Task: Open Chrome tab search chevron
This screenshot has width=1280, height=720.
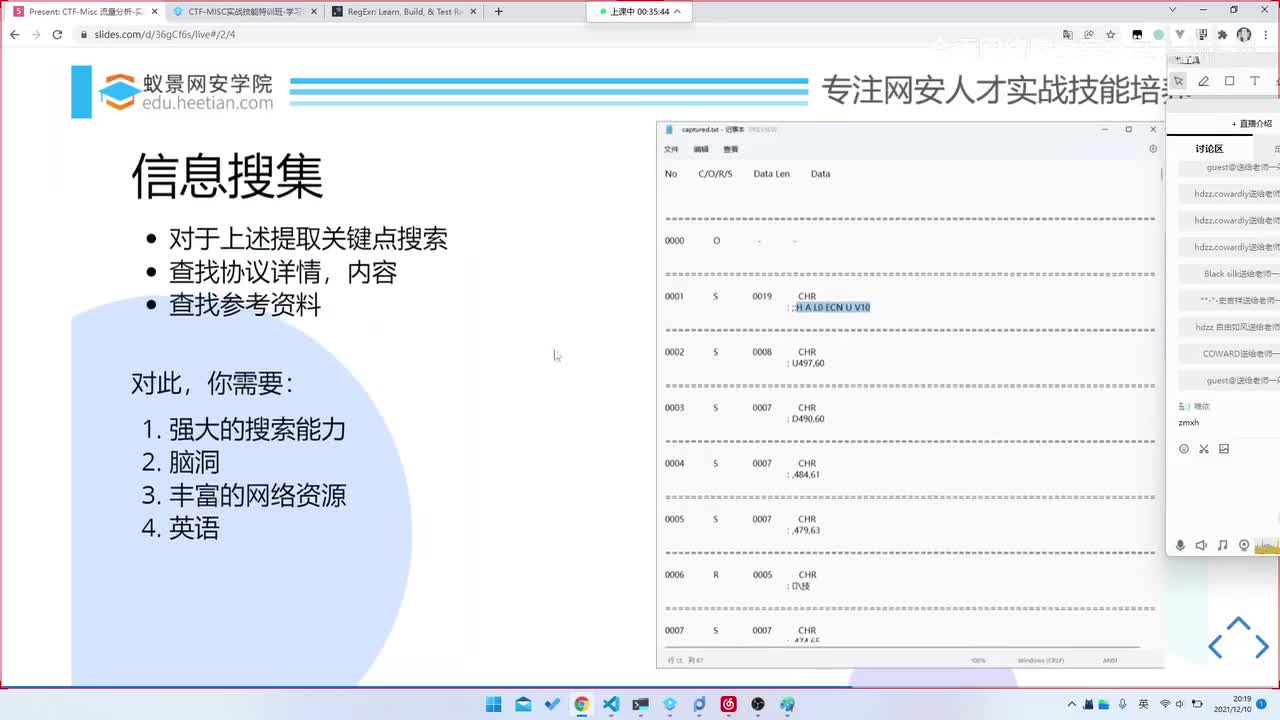Action: pyautogui.click(x=1173, y=10)
